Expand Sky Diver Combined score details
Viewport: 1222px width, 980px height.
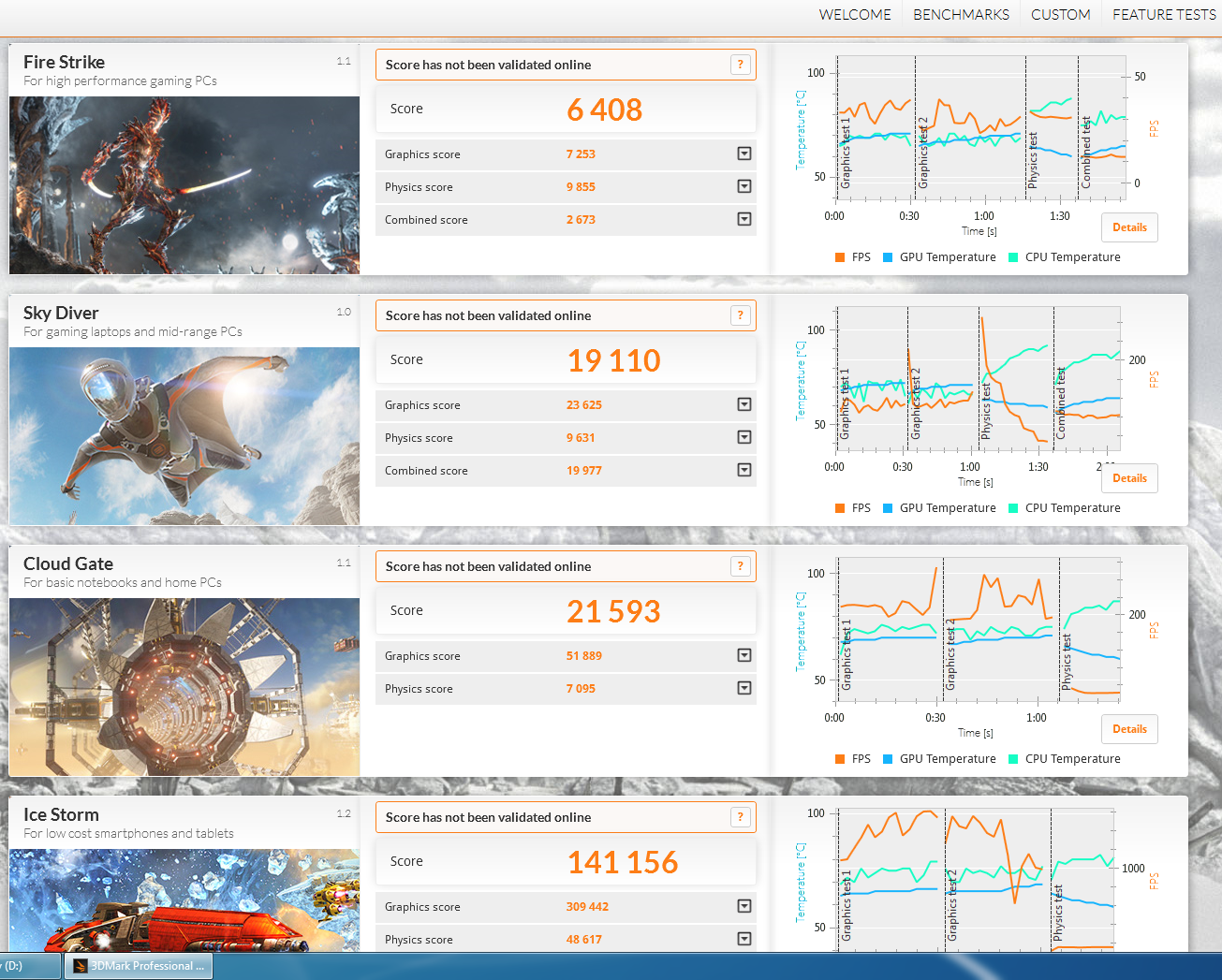(x=744, y=470)
